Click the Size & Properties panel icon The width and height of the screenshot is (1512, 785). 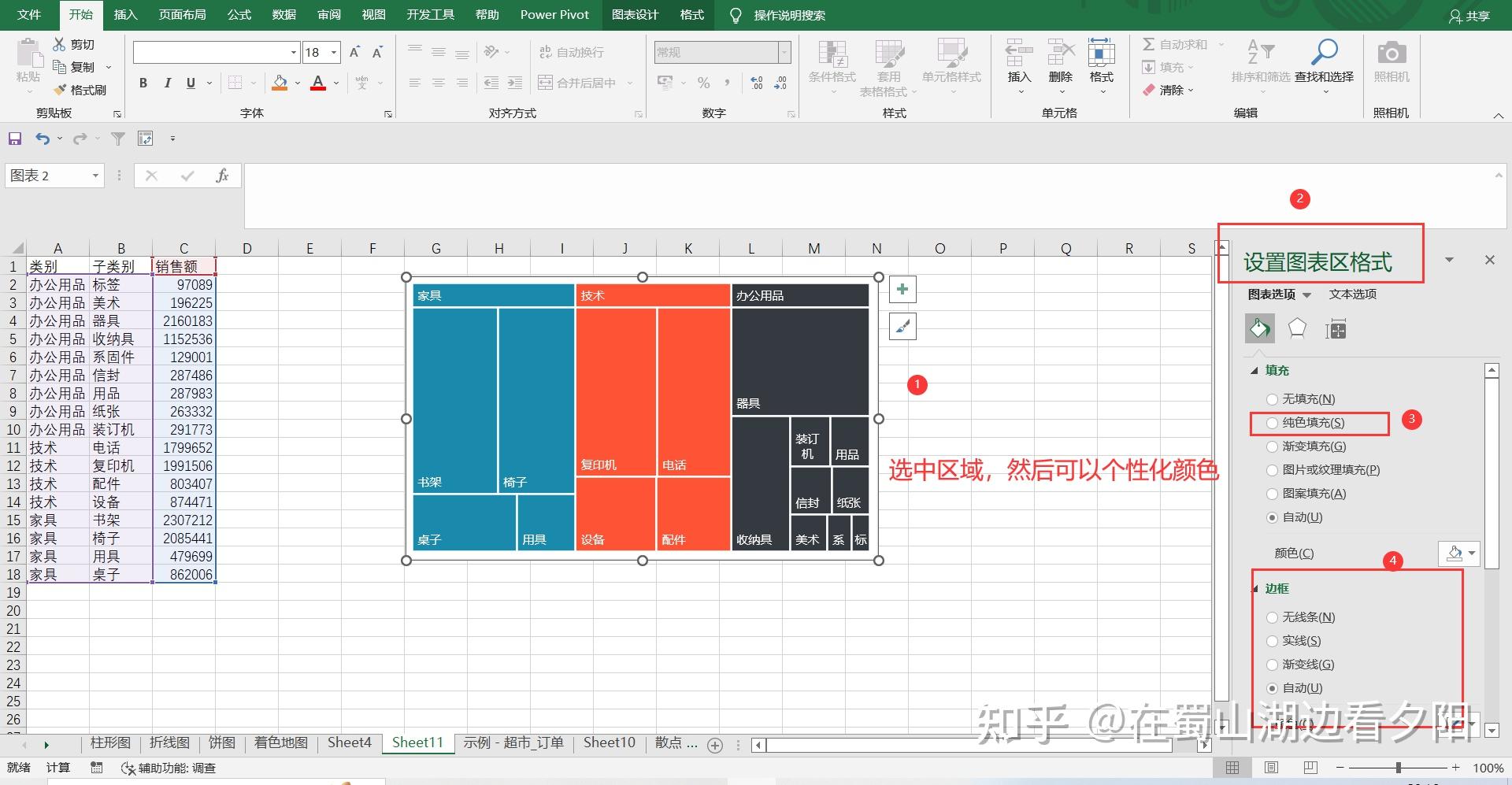pos(1336,329)
